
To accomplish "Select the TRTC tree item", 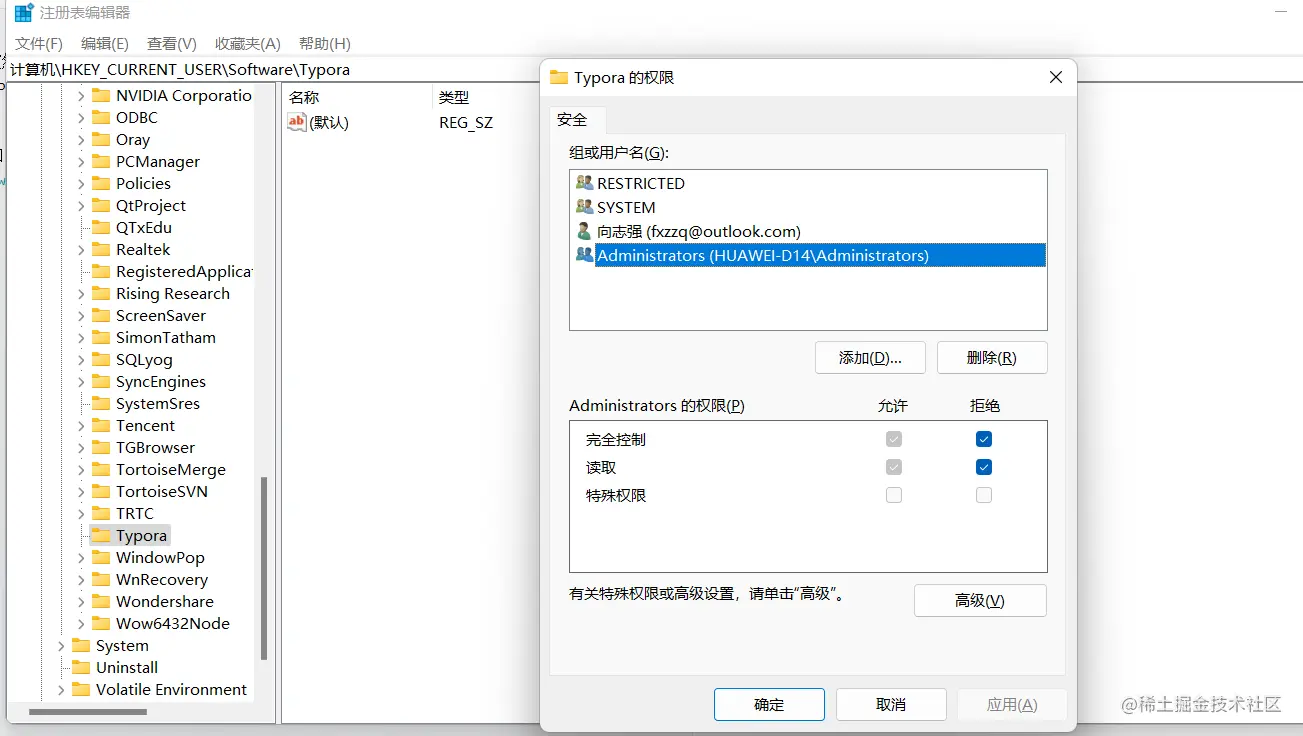I will (135, 513).
